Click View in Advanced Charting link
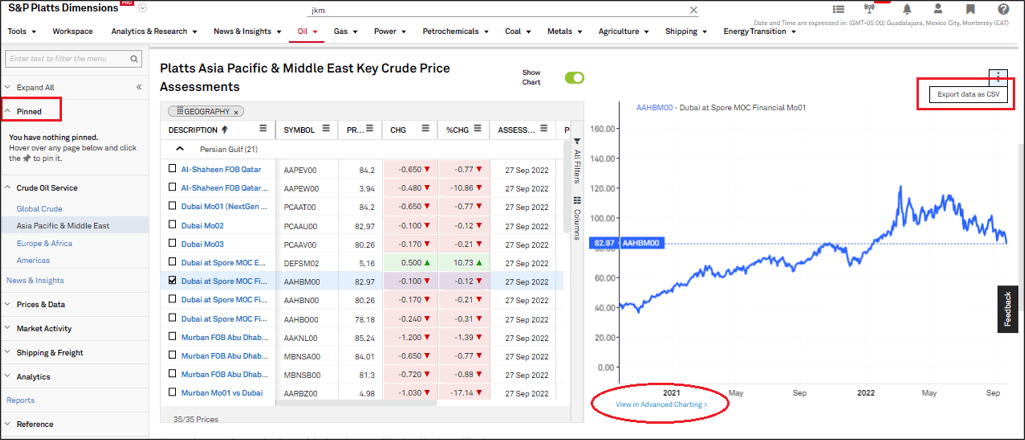This screenshot has height=440, width=1025. (662, 405)
